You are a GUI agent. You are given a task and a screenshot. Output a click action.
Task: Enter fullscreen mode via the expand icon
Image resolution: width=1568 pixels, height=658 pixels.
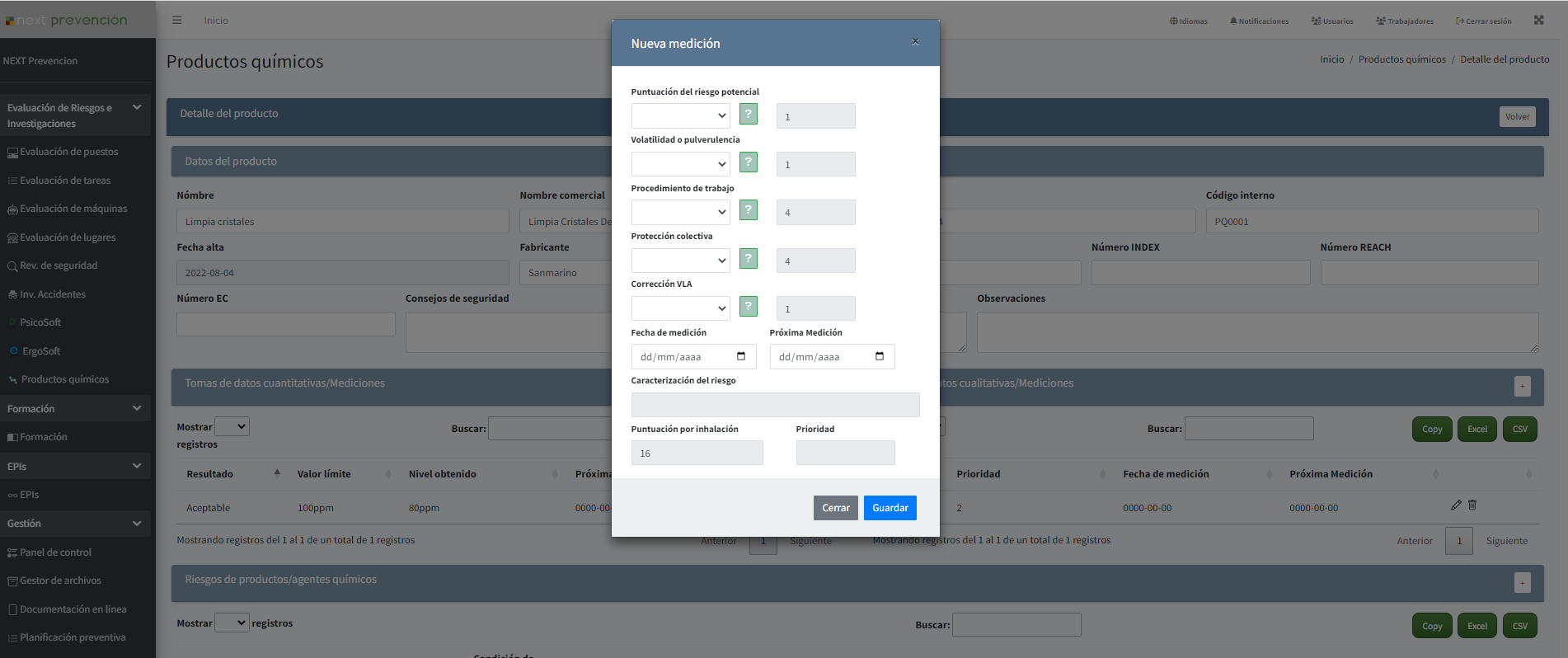pyautogui.click(x=1538, y=20)
